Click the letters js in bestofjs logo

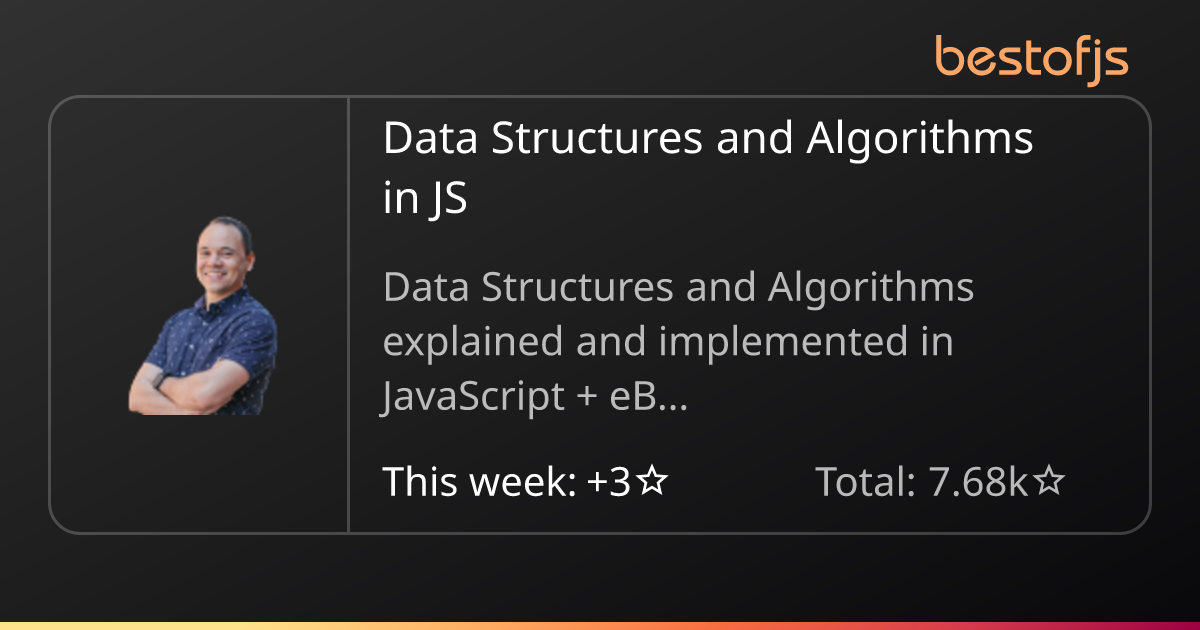(x=1109, y=62)
